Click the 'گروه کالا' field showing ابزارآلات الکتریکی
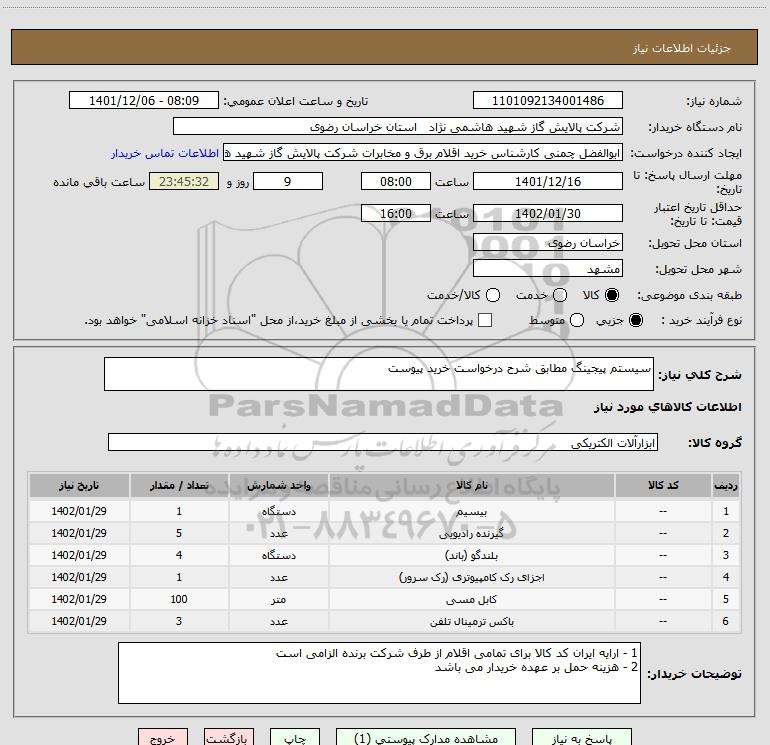This screenshot has width=770, height=745. (x=383, y=442)
